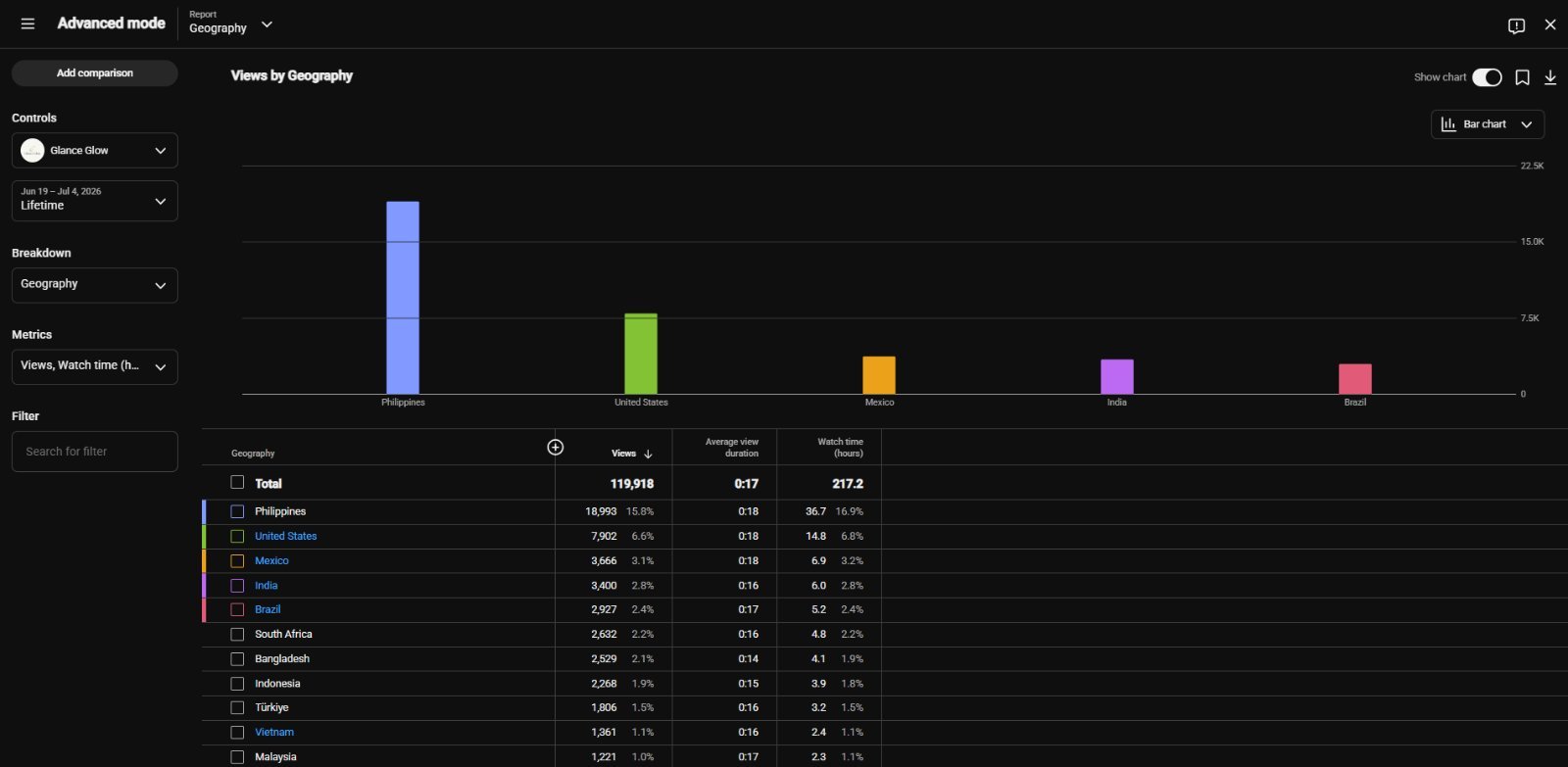Click the Indonesia row name

click(277, 683)
